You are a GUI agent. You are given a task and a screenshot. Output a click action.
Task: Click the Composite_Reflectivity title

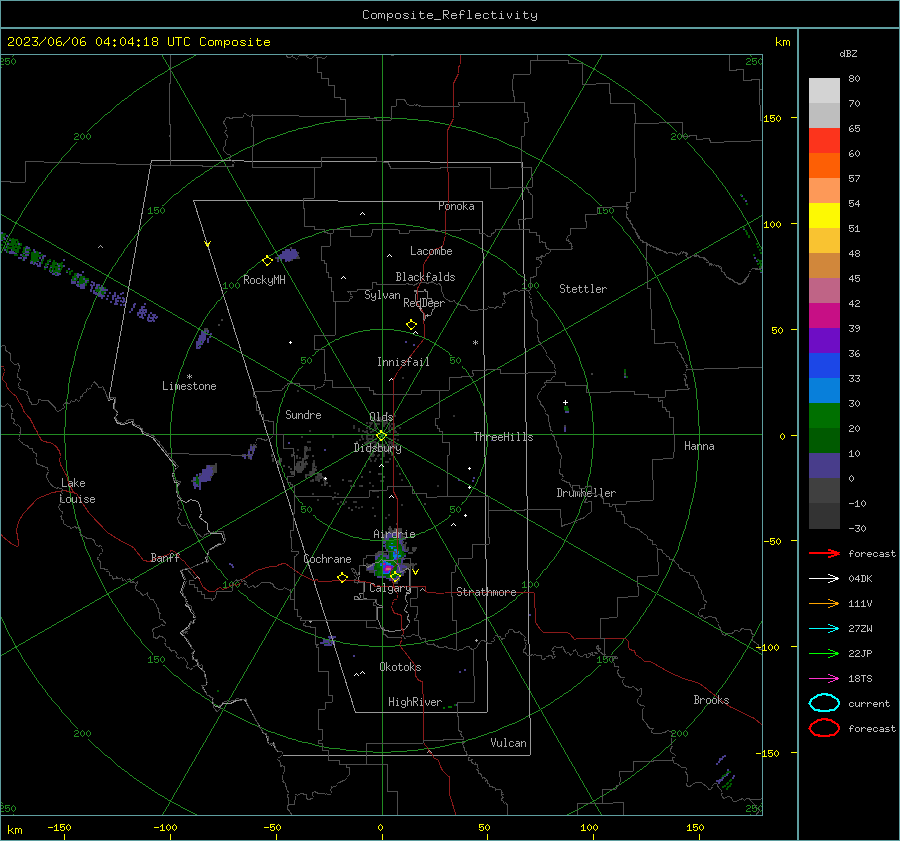pyautogui.click(x=450, y=15)
